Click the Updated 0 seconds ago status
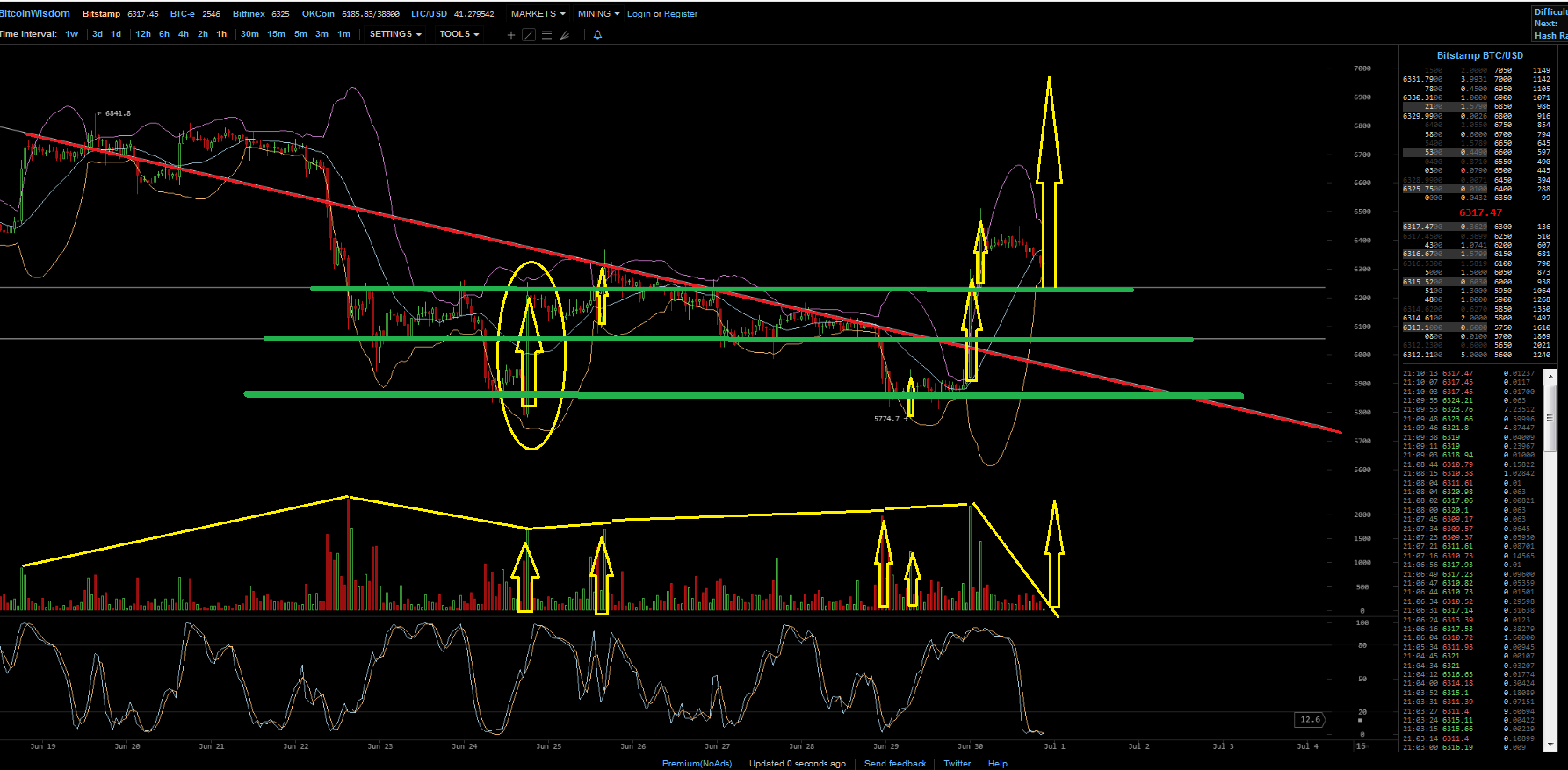This screenshot has height=770, width=1568. (x=798, y=764)
